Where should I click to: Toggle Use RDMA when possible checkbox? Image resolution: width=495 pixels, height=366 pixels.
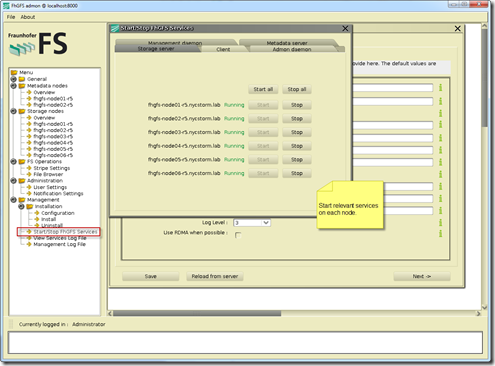[238, 235]
